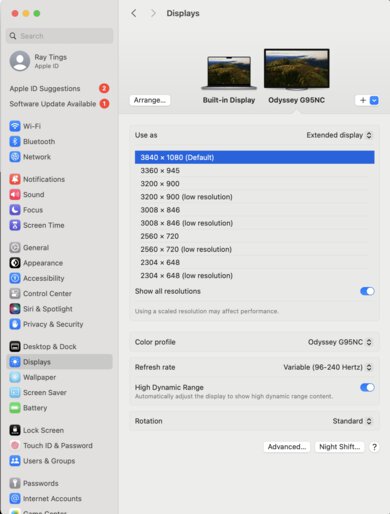This screenshot has height=514, width=390.
Task: Open Software Update Available item
Action: coord(60,104)
